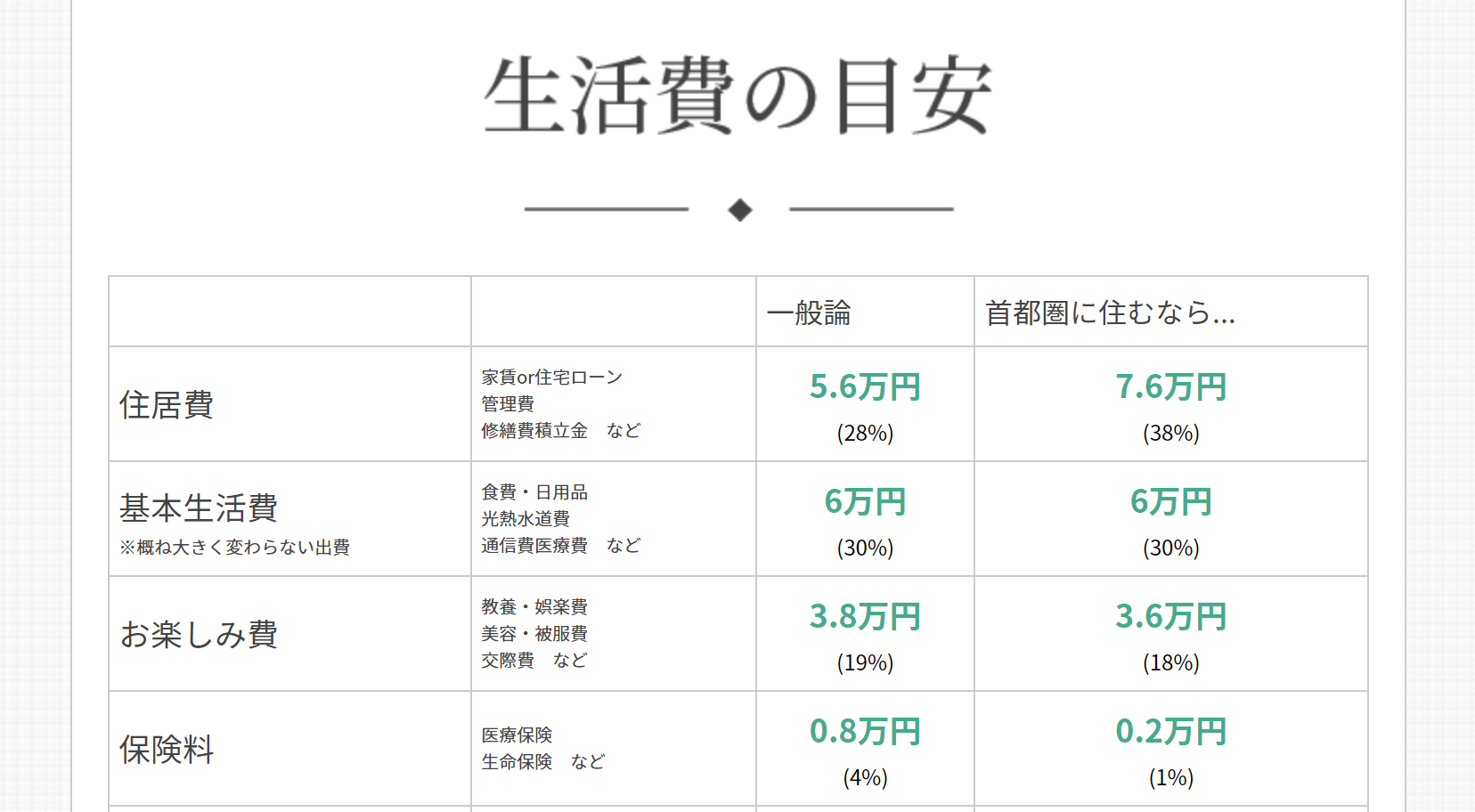This screenshot has width=1475, height=812.
Task: Click 修繕費積立金 など text
Action: point(561,430)
